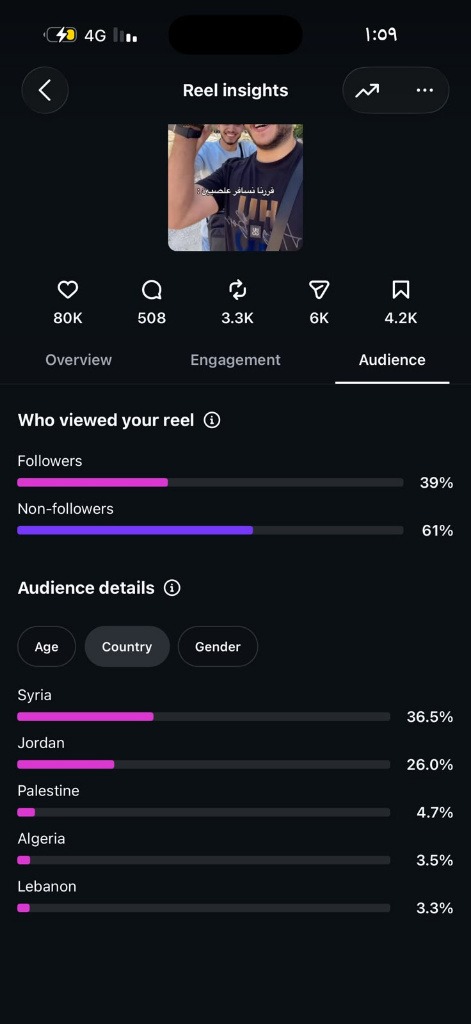The image size is (471, 1024).
Task: Tap the Syria percentage bar
Action: 203,716
